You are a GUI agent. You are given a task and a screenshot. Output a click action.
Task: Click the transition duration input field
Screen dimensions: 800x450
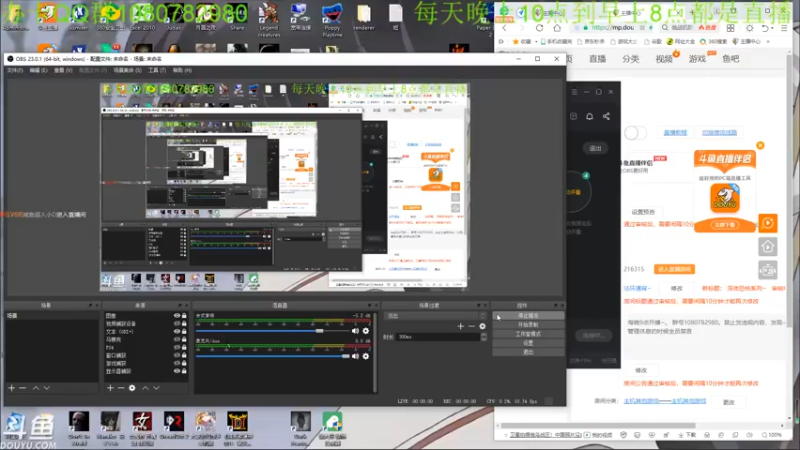click(438, 337)
